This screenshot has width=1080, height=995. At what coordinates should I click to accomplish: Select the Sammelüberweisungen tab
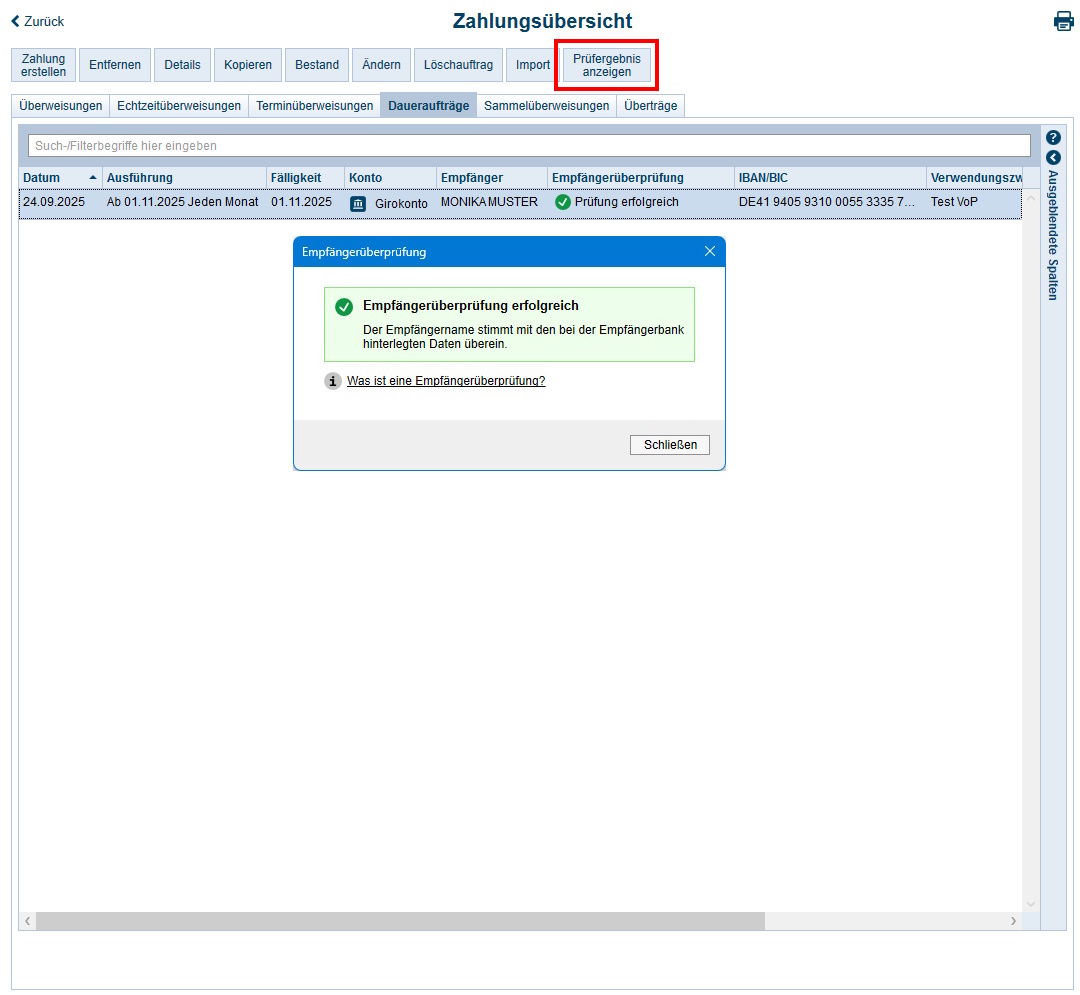click(546, 106)
